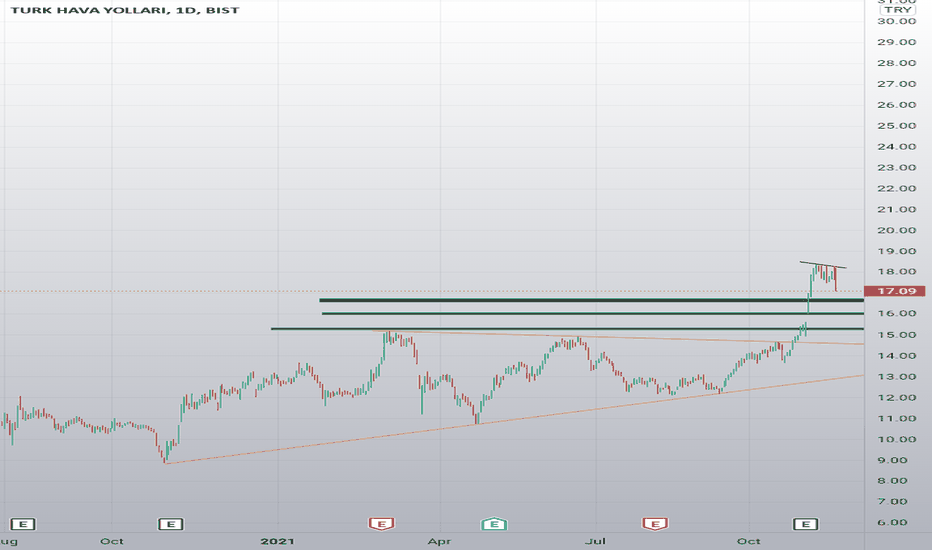Click the dark E marker nearest the 2020 Oct label
The height and width of the screenshot is (550, 932).
[171, 524]
